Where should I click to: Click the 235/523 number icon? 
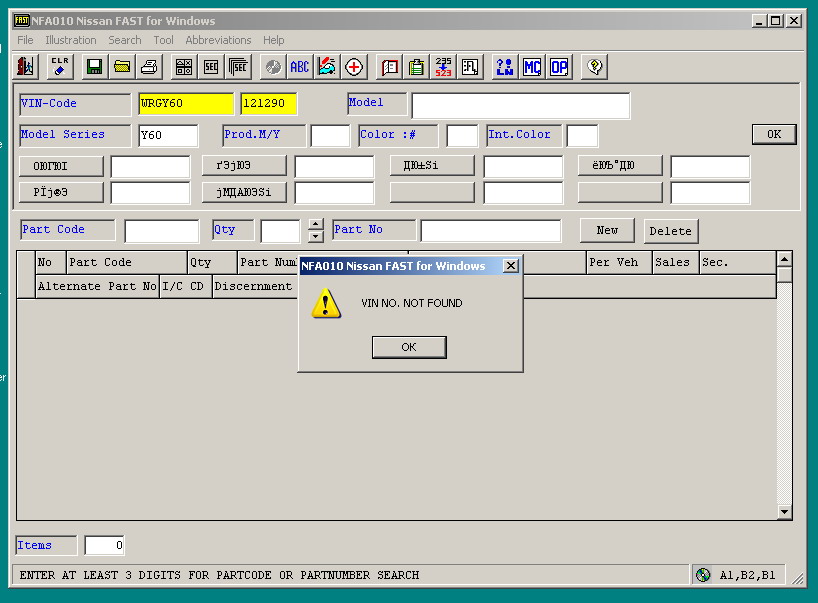click(443, 67)
